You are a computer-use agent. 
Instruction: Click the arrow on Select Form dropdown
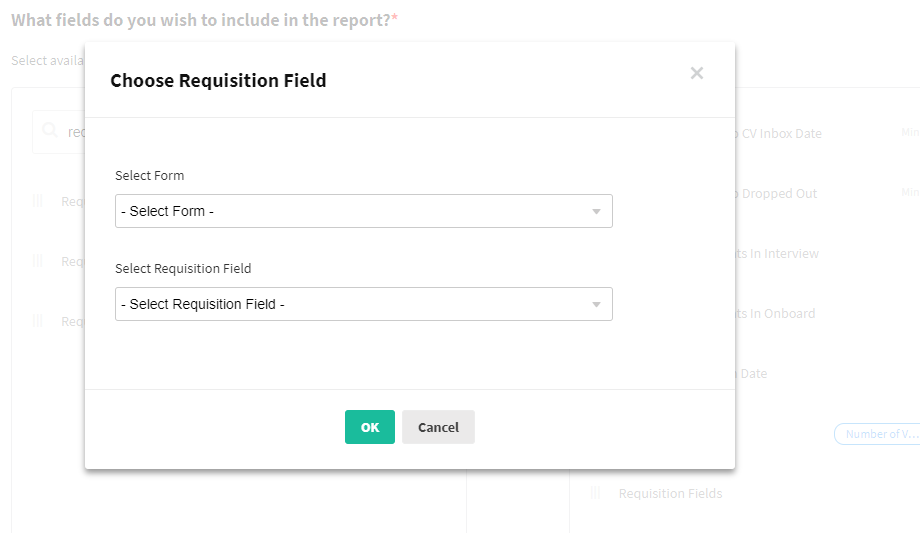[596, 211]
